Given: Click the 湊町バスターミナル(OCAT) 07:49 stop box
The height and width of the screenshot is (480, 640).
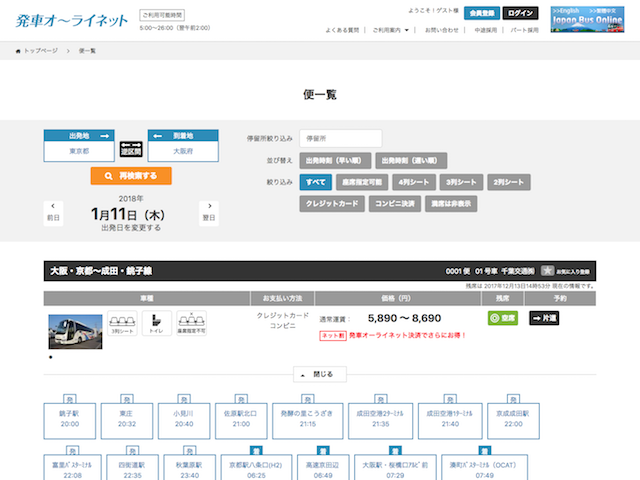Looking at the screenshot, I should pos(484,468).
